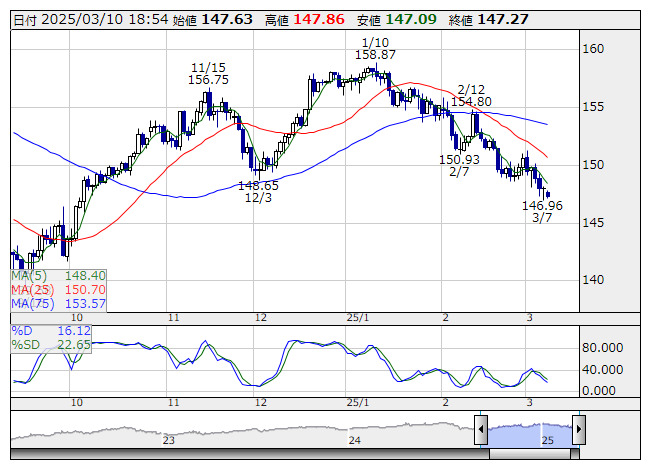Image resolution: width=653 pixels, height=470 pixels.
Task: Click the latest candlestick near 147
Action: [548, 194]
